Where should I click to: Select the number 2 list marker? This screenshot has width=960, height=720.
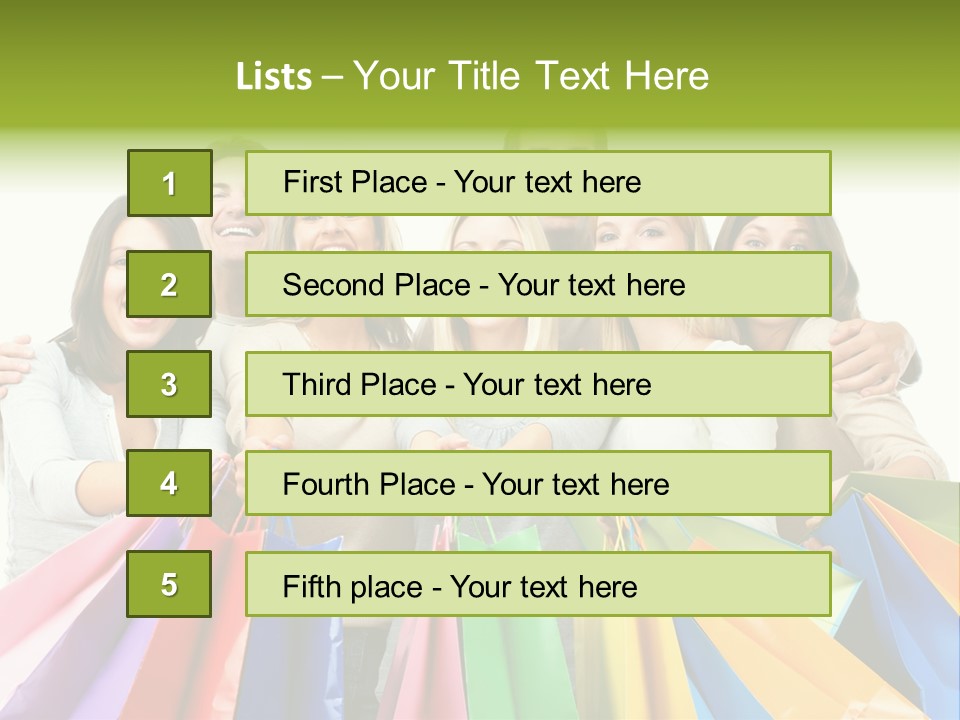click(x=169, y=284)
